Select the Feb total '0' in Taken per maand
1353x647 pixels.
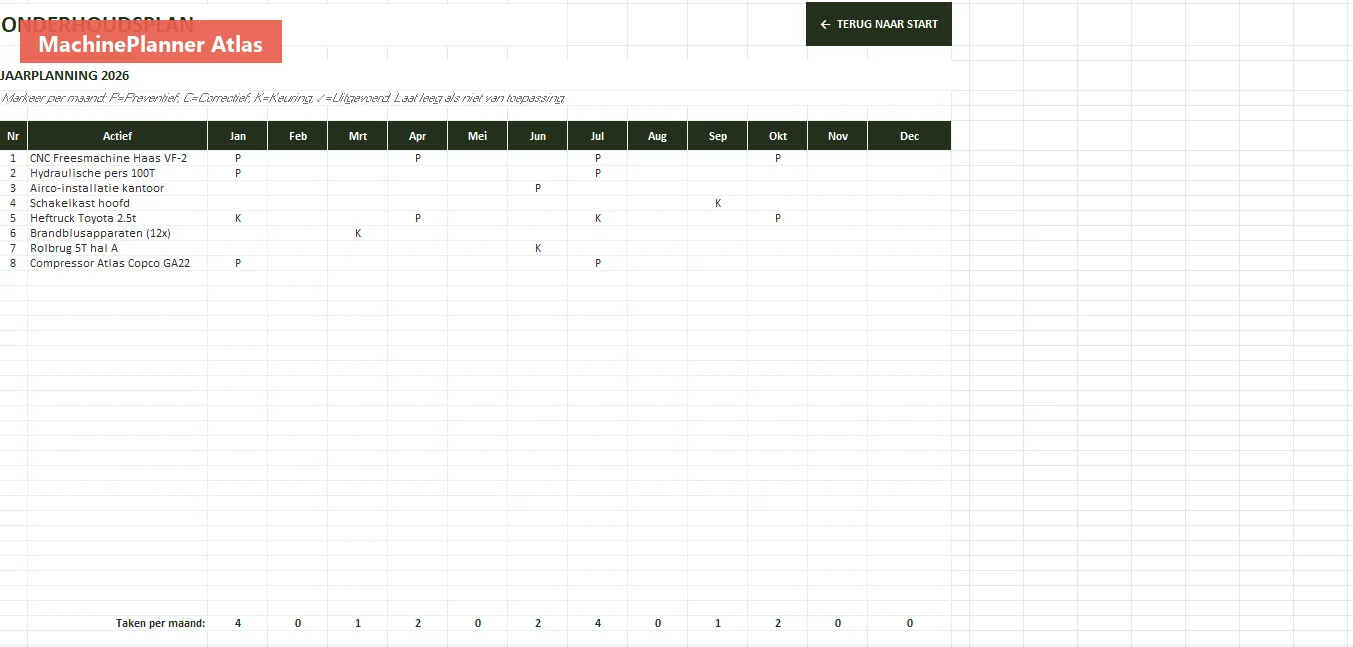(x=297, y=623)
